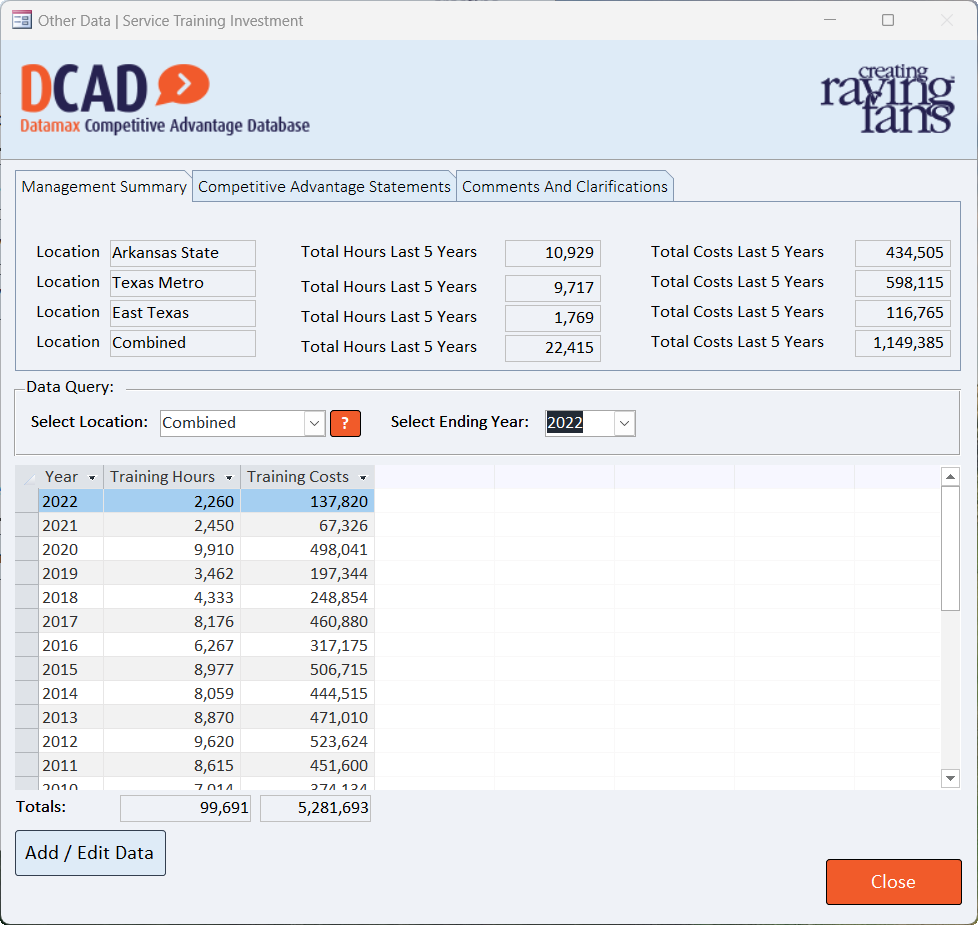978x925 pixels.
Task: Open the Training Costs column filter arrow
Action: pyautogui.click(x=363, y=478)
